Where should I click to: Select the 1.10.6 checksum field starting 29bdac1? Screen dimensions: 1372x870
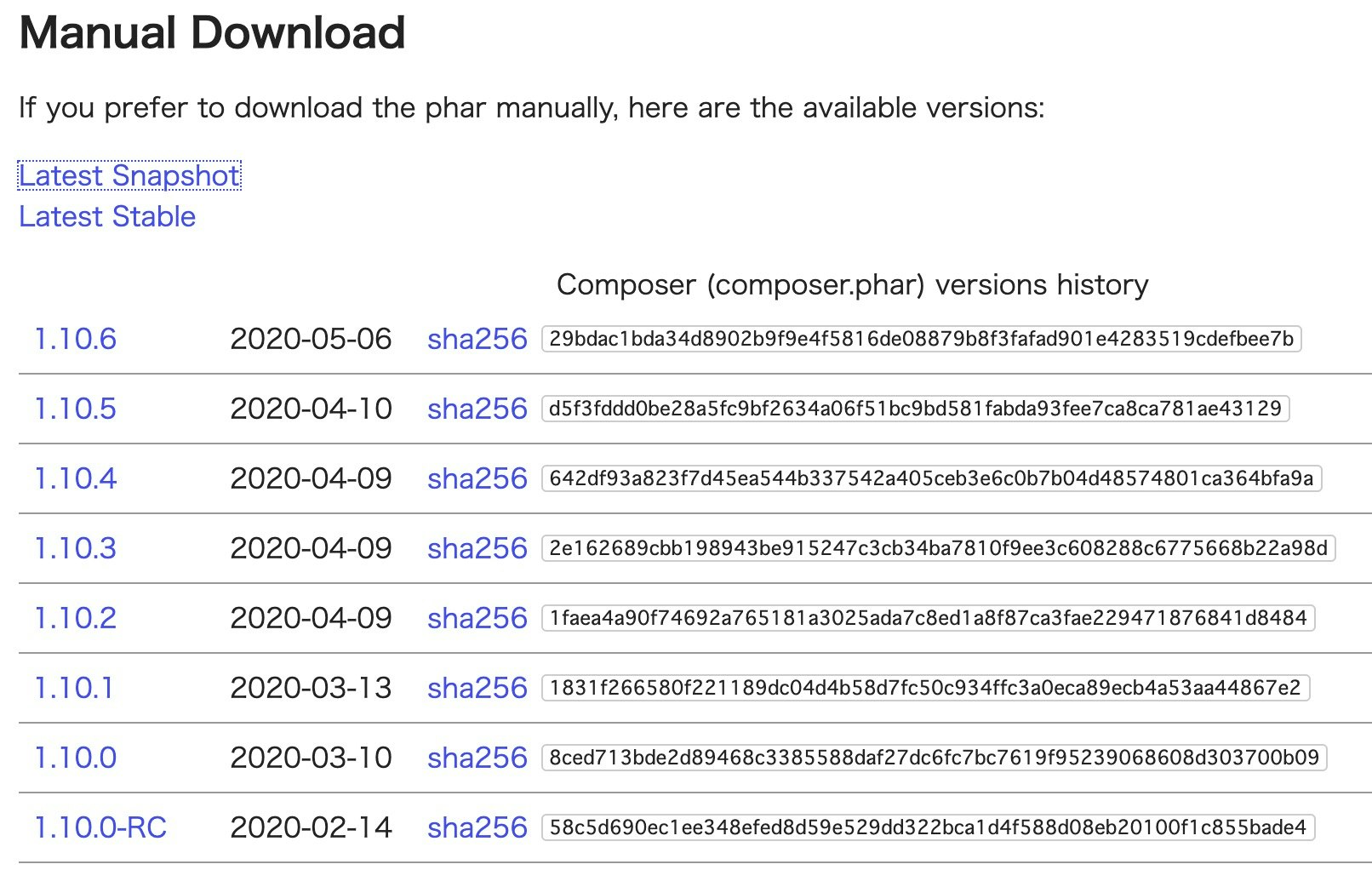coord(922,339)
